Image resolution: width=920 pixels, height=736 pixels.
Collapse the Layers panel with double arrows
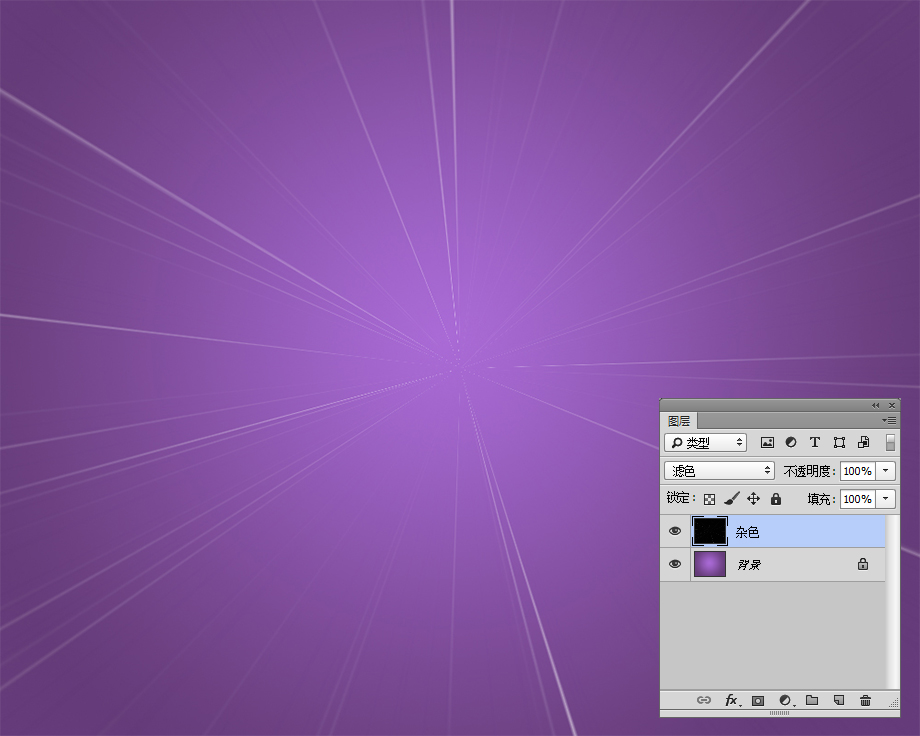click(x=875, y=406)
